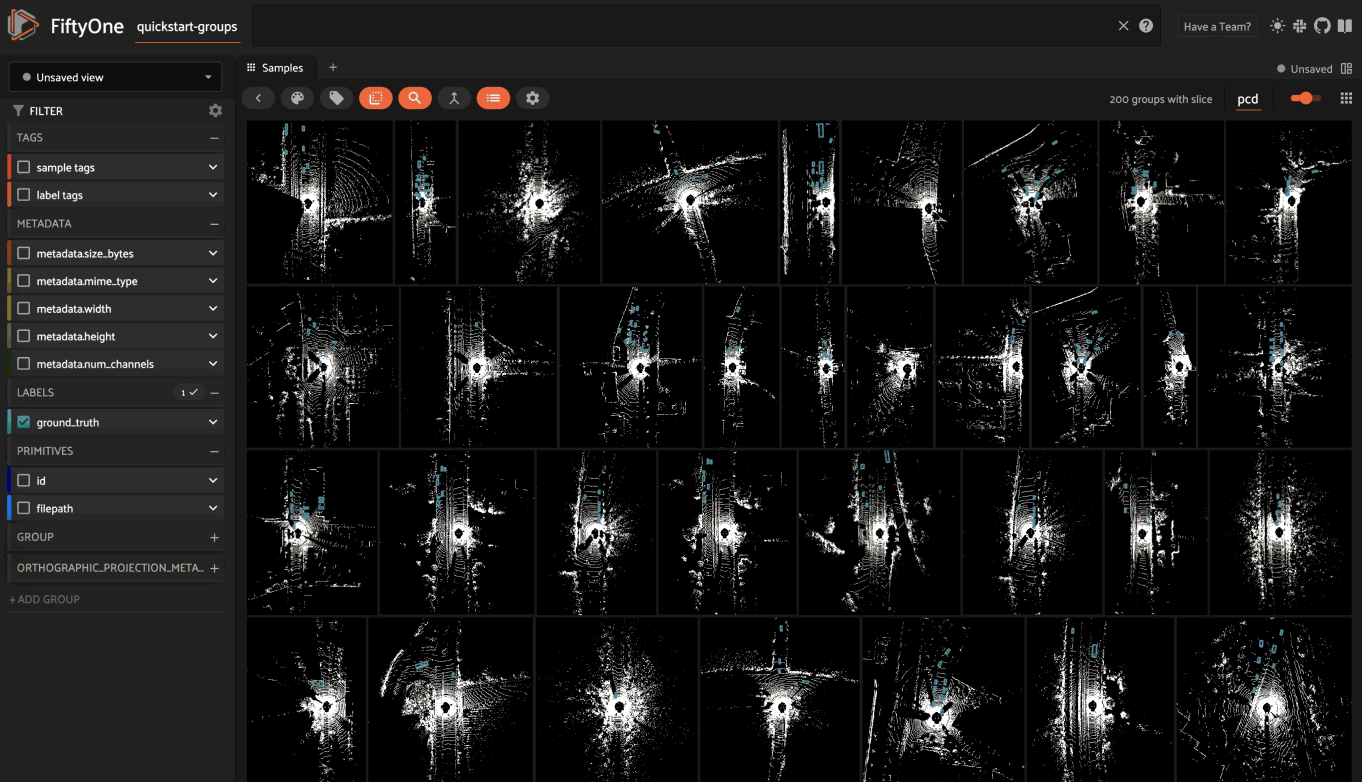
Task: Check the filepath checkbox
Action: [24, 508]
